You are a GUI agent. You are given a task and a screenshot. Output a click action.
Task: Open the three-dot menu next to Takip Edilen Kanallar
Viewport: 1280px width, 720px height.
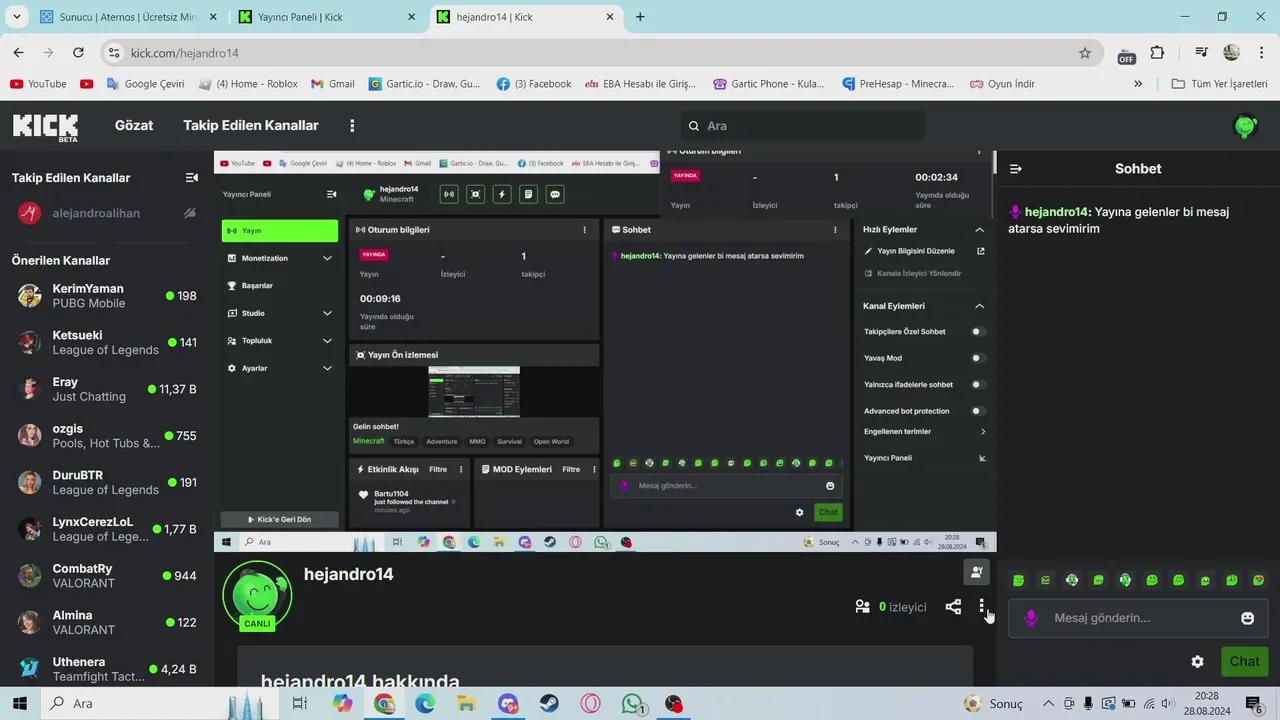[x=352, y=126]
